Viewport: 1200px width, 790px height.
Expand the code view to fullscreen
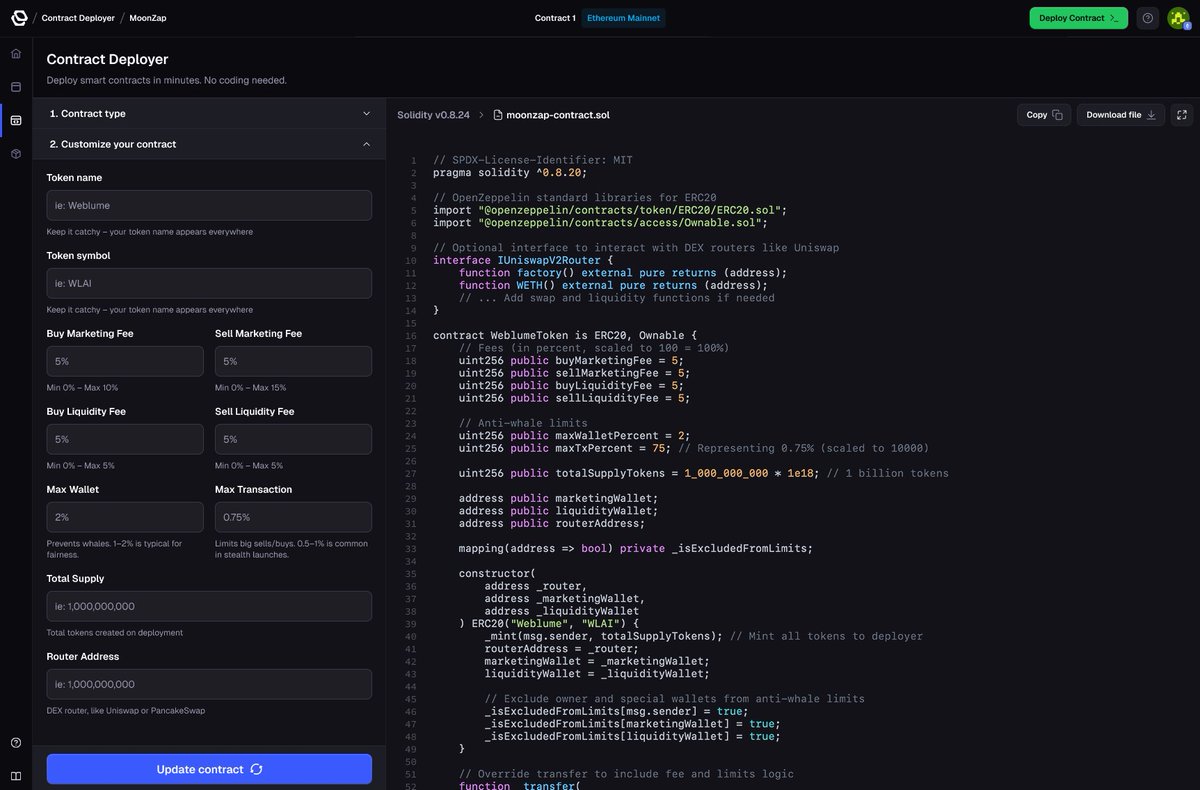pyautogui.click(x=1181, y=115)
